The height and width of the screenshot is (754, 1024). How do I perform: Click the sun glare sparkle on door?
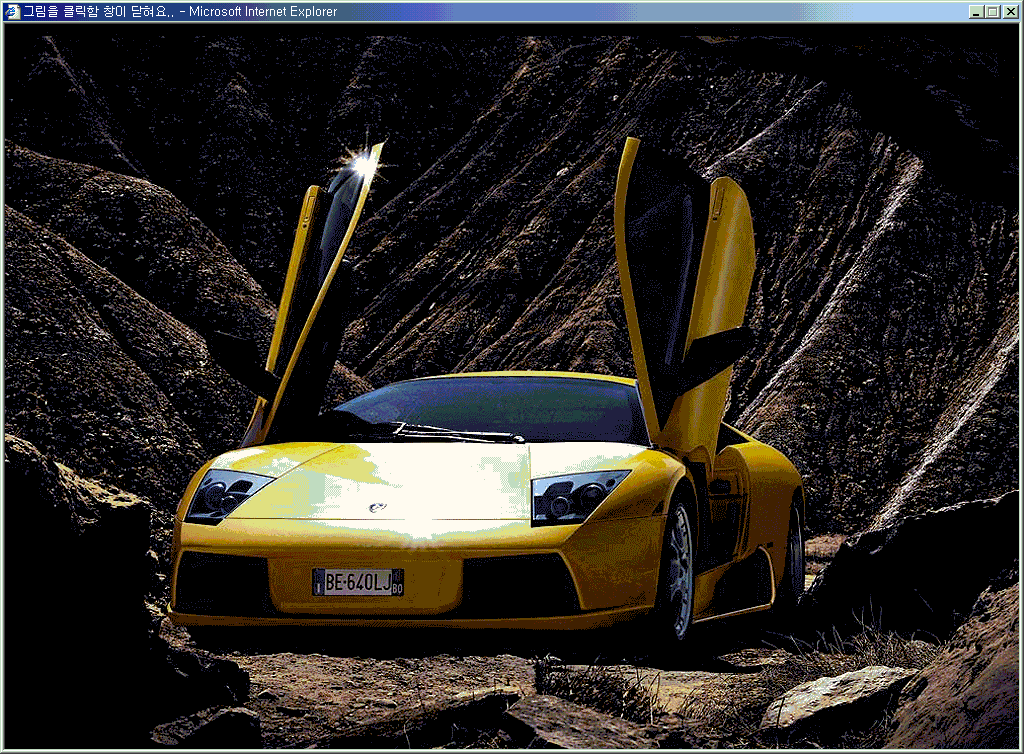[359, 161]
